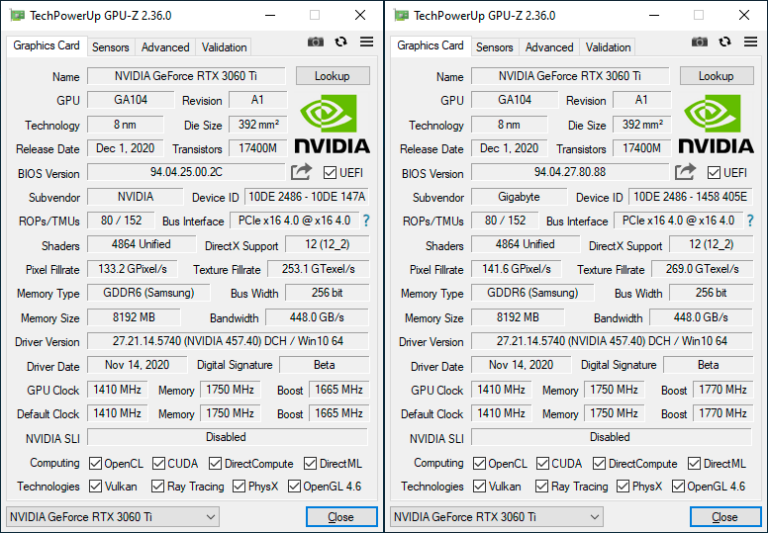Click the screenshot camera icon in left window

315,42
